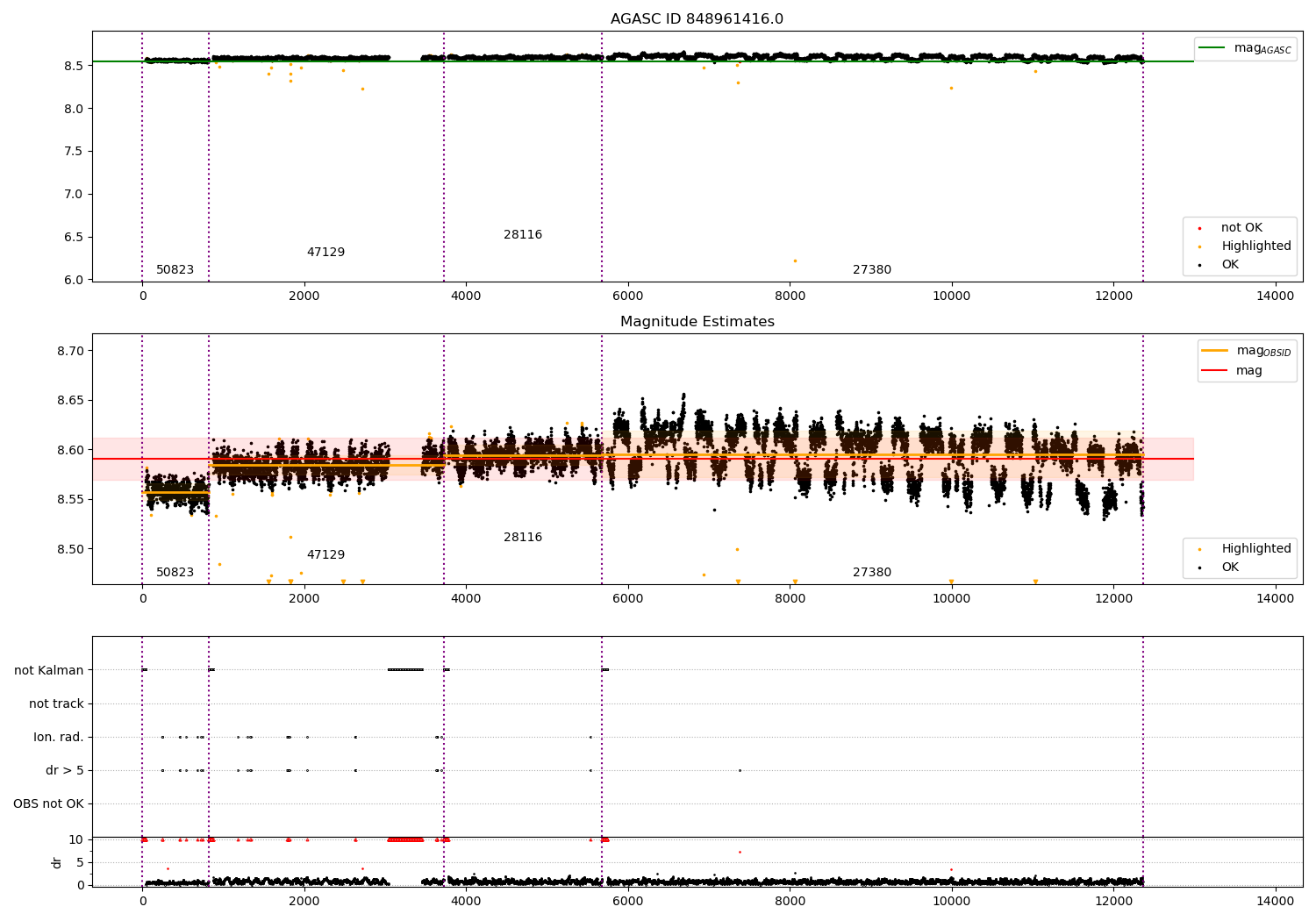Screen dimensions: 1316x921
Task: Click obsid label 50823 in the top plot
Action: [x=175, y=270]
